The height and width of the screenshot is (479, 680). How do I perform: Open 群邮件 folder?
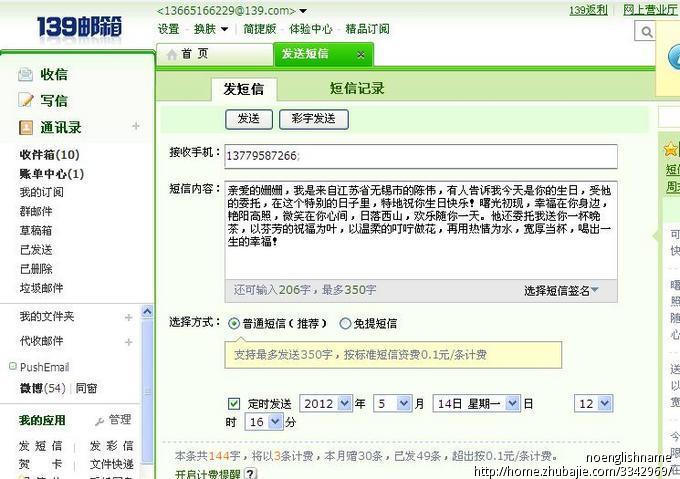36,211
